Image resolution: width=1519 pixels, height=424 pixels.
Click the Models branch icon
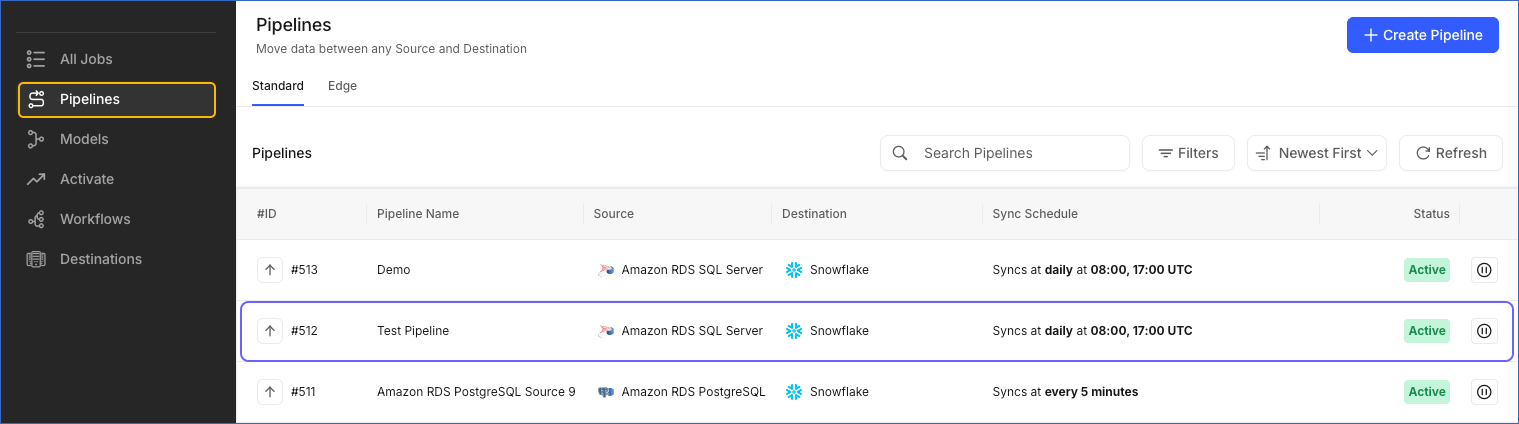(36, 139)
